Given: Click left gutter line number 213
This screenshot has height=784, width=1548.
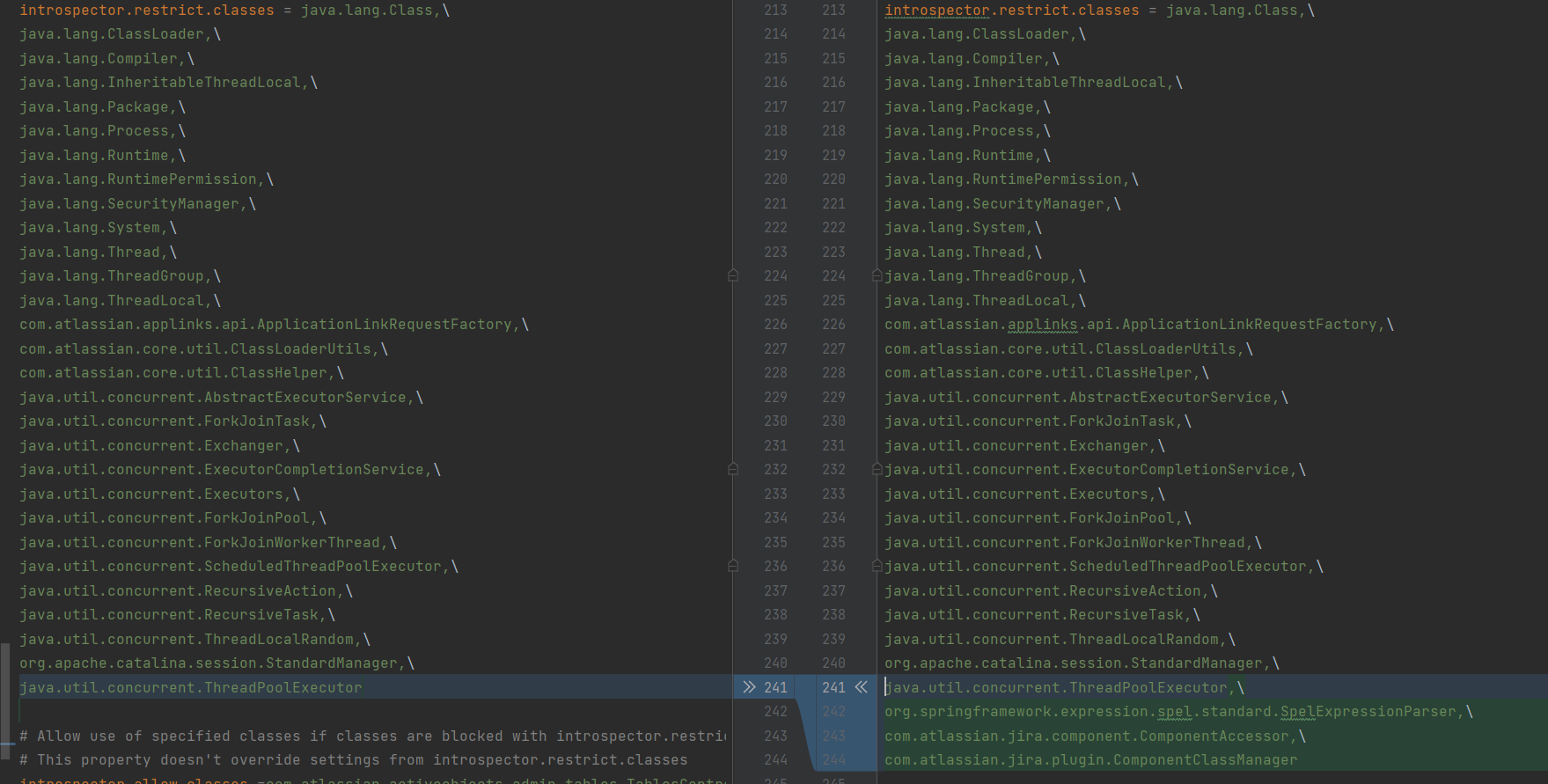Looking at the screenshot, I should coord(775,11).
